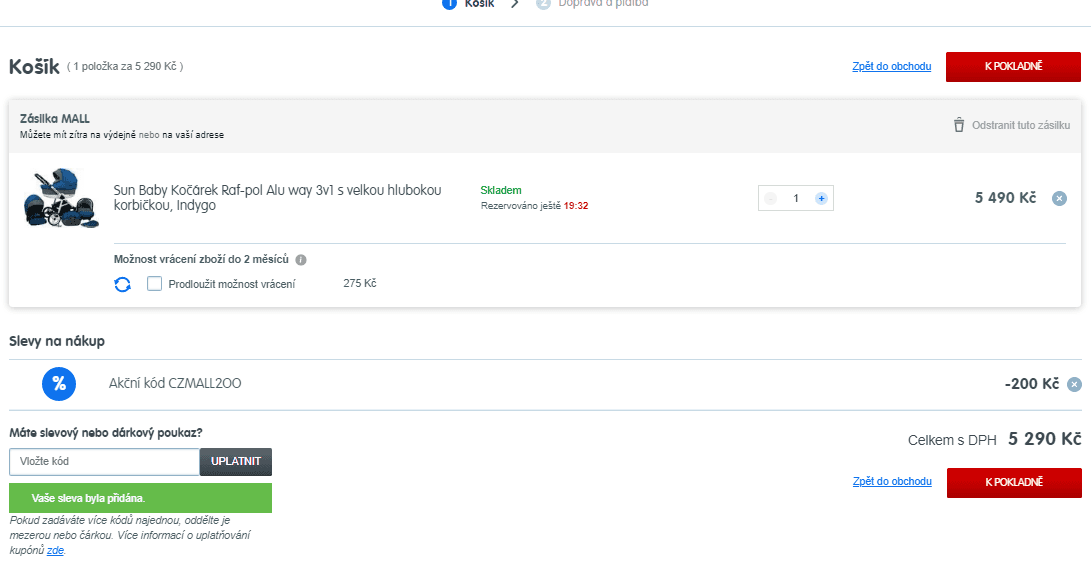
Task: Click the 5 490 Kč item price
Action: coord(1005,198)
